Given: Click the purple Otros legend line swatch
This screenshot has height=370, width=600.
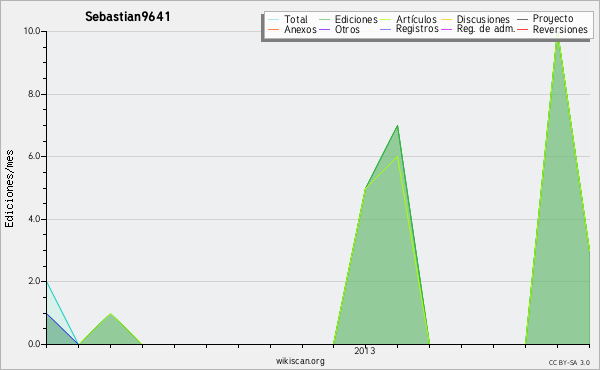Looking at the screenshot, I should coord(324,29).
